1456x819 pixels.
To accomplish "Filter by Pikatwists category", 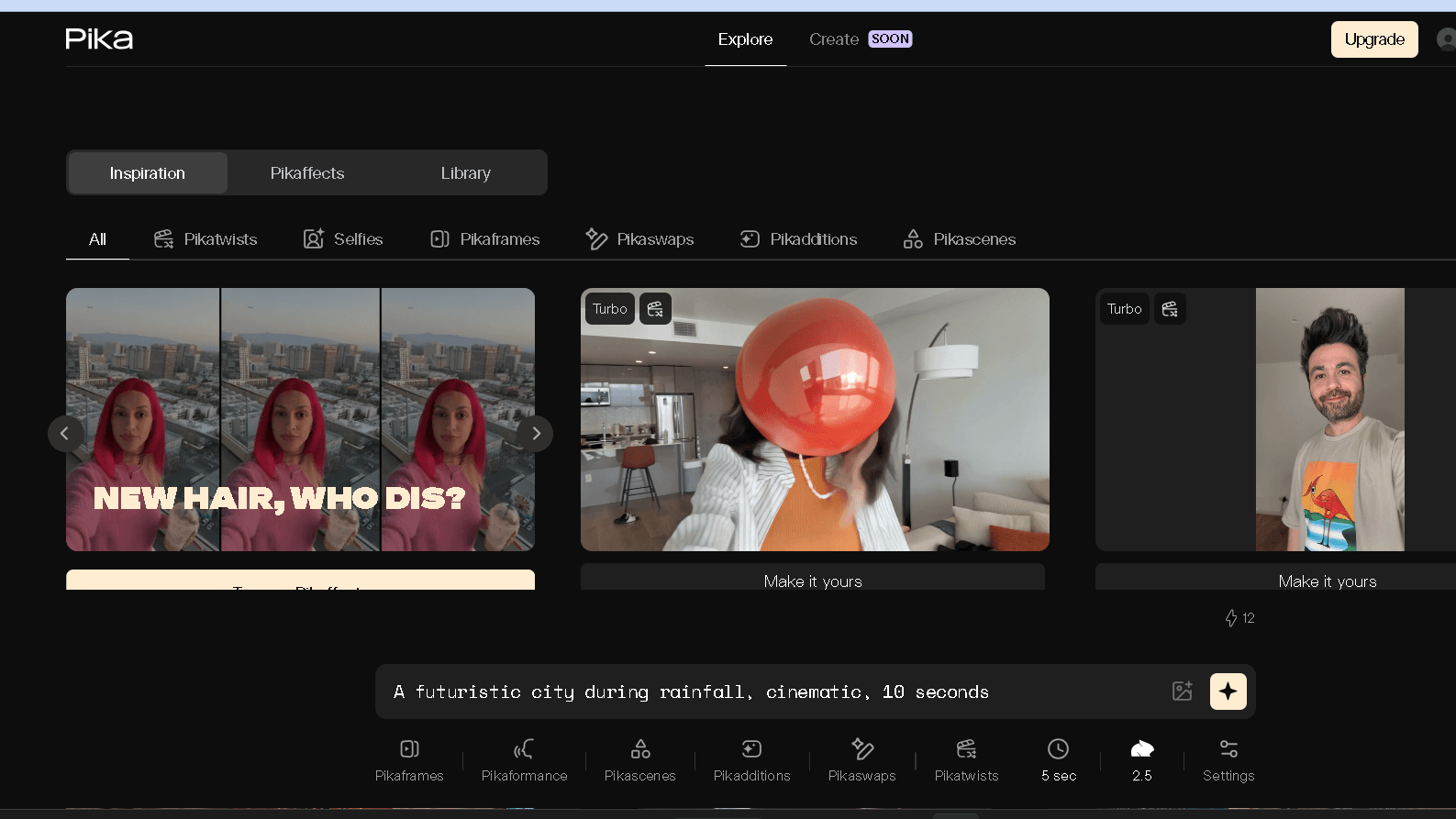I will coord(206,239).
